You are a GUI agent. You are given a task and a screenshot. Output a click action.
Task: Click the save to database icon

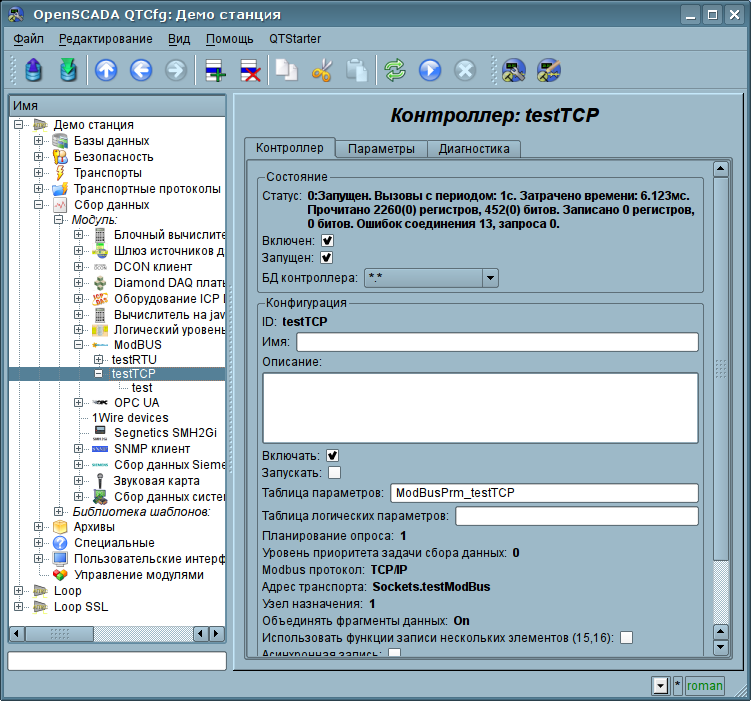(68, 70)
